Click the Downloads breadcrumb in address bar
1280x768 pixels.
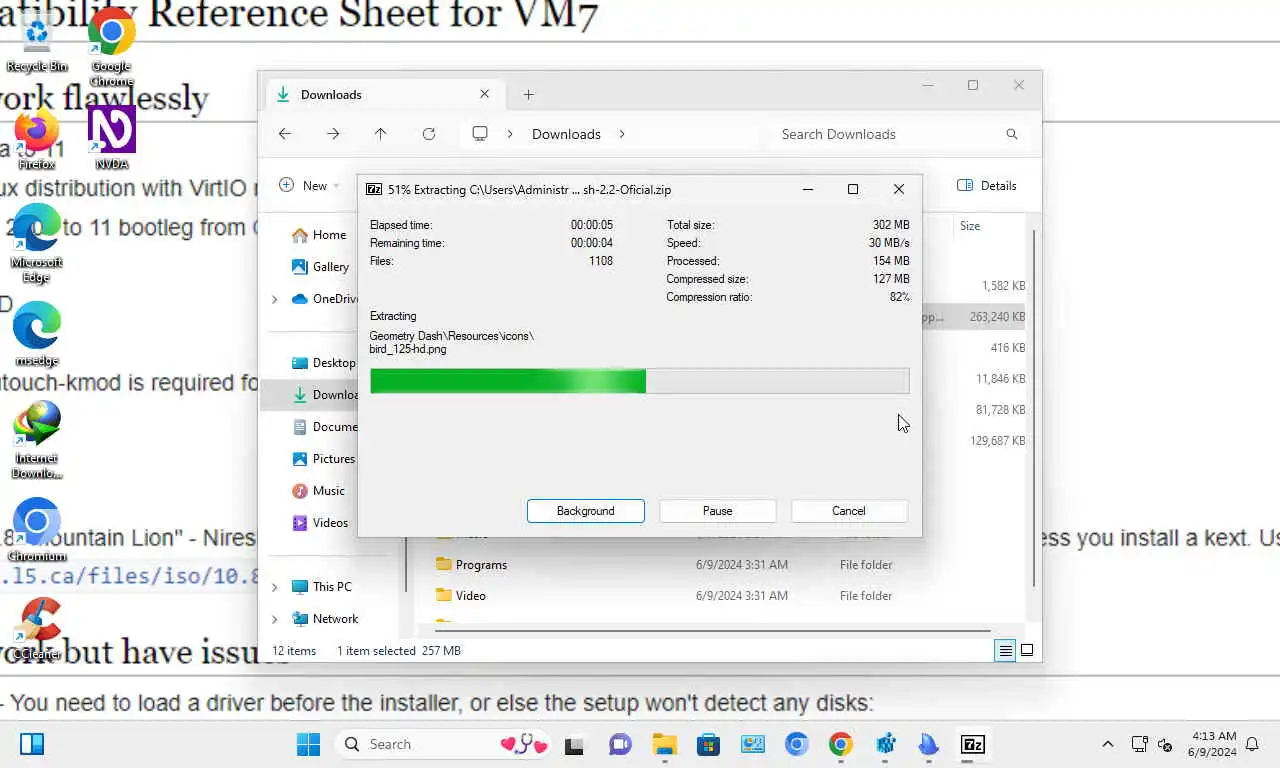pyautogui.click(x=566, y=134)
